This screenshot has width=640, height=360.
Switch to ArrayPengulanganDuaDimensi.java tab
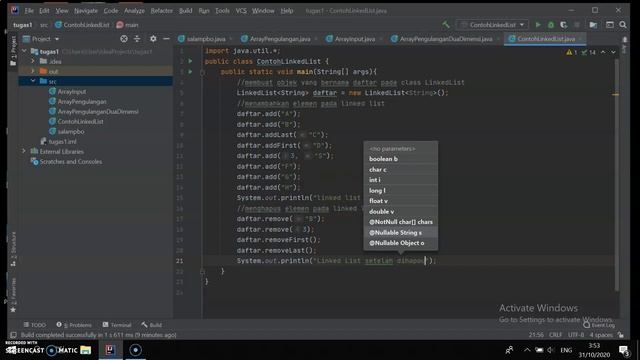(x=445, y=39)
